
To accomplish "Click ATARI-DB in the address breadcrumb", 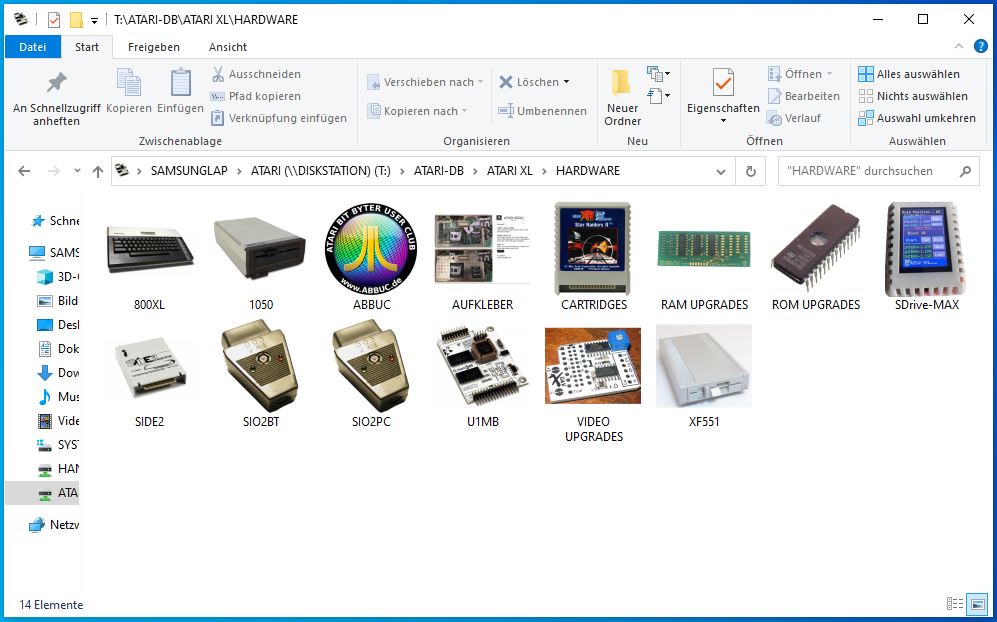I will point(439,170).
